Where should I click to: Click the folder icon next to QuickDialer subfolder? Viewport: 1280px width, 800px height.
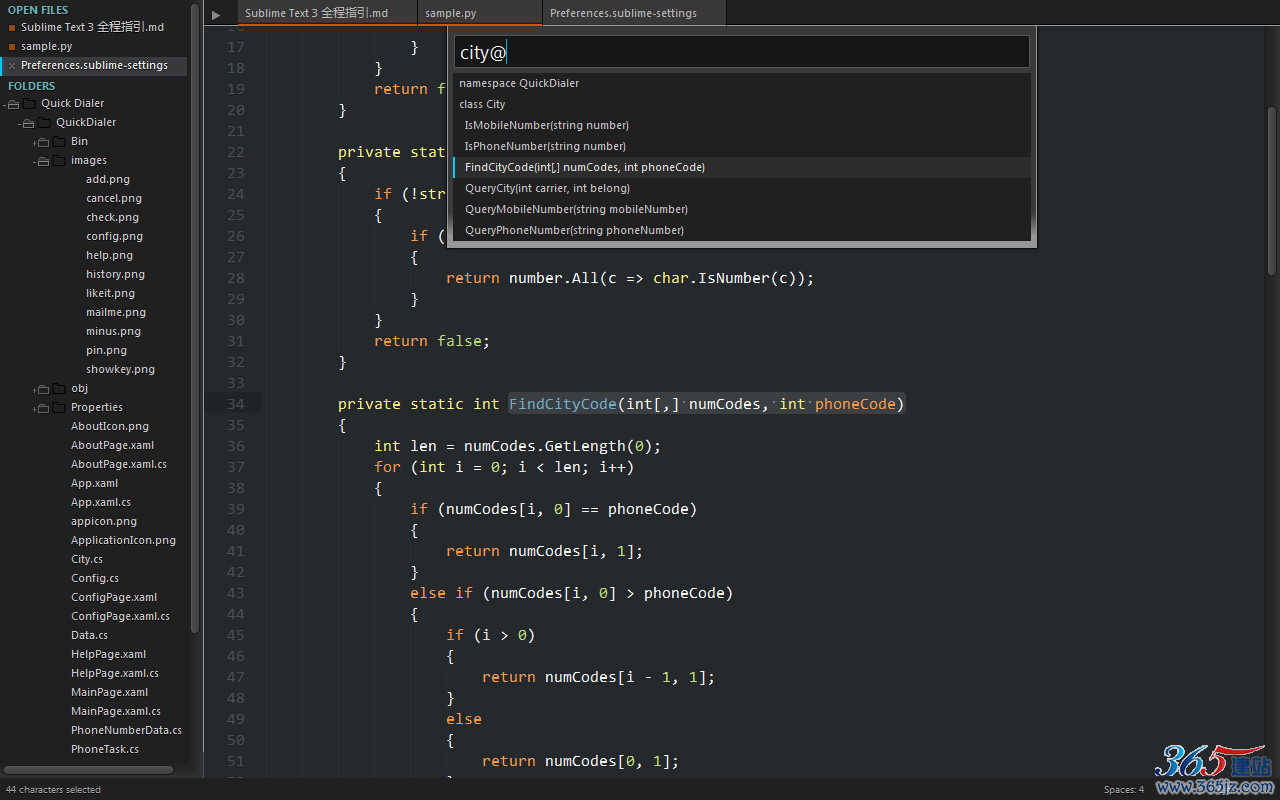point(44,123)
